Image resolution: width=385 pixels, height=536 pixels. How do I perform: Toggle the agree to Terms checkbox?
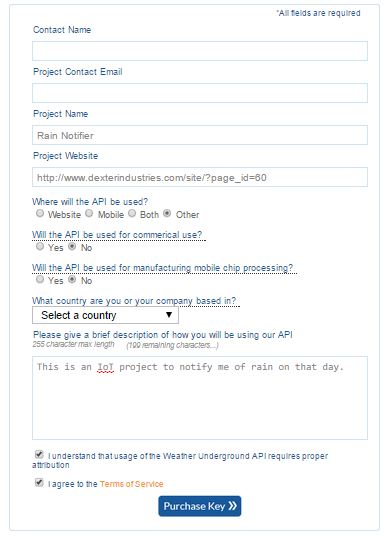pos(39,483)
